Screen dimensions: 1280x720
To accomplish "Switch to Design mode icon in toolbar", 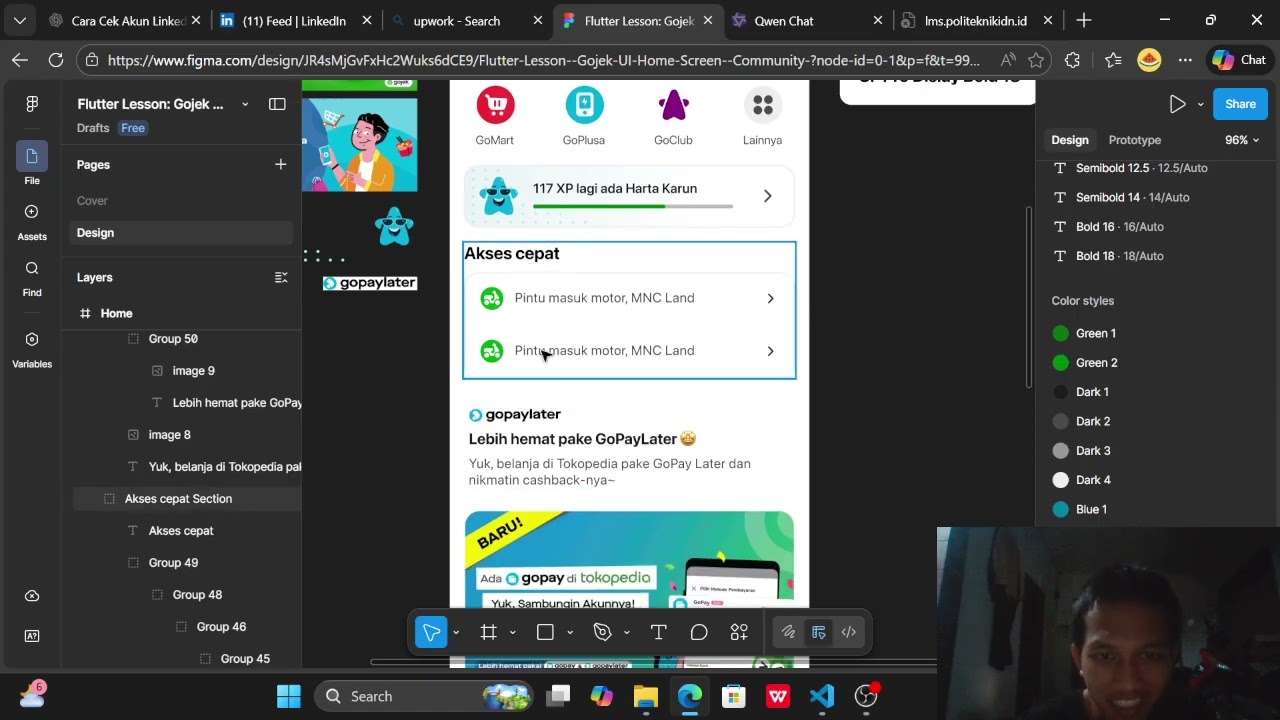I will pyautogui.click(x=818, y=632).
